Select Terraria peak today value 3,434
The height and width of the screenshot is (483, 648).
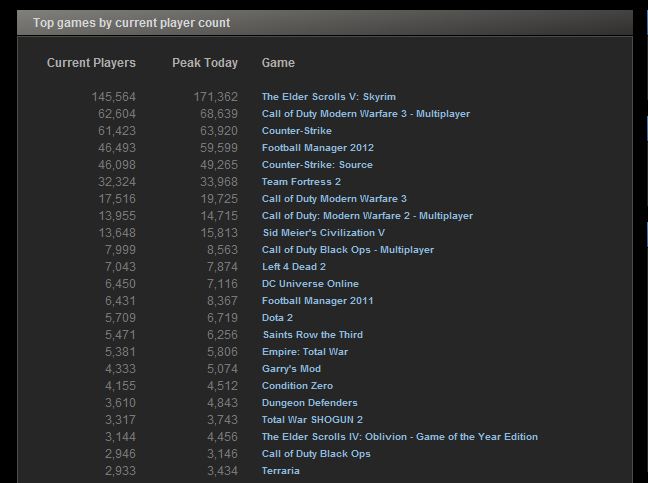click(x=222, y=471)
